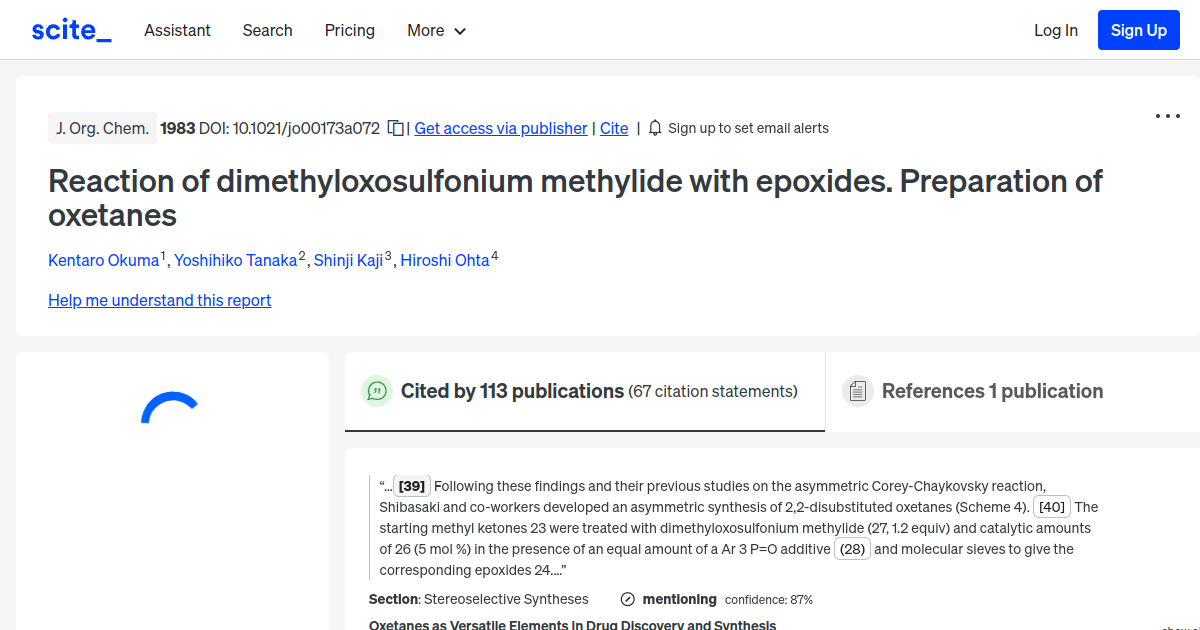Open the ellipsis options menu

pos(1167,116)
